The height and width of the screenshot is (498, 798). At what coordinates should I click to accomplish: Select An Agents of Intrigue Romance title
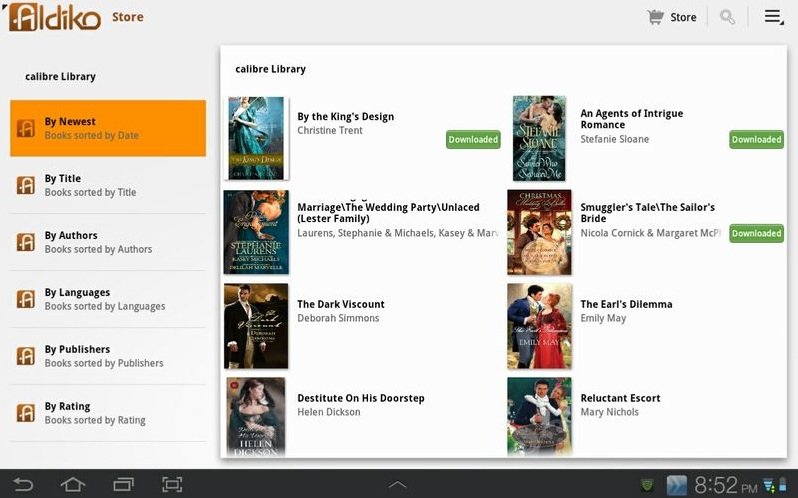pos(632,119)
